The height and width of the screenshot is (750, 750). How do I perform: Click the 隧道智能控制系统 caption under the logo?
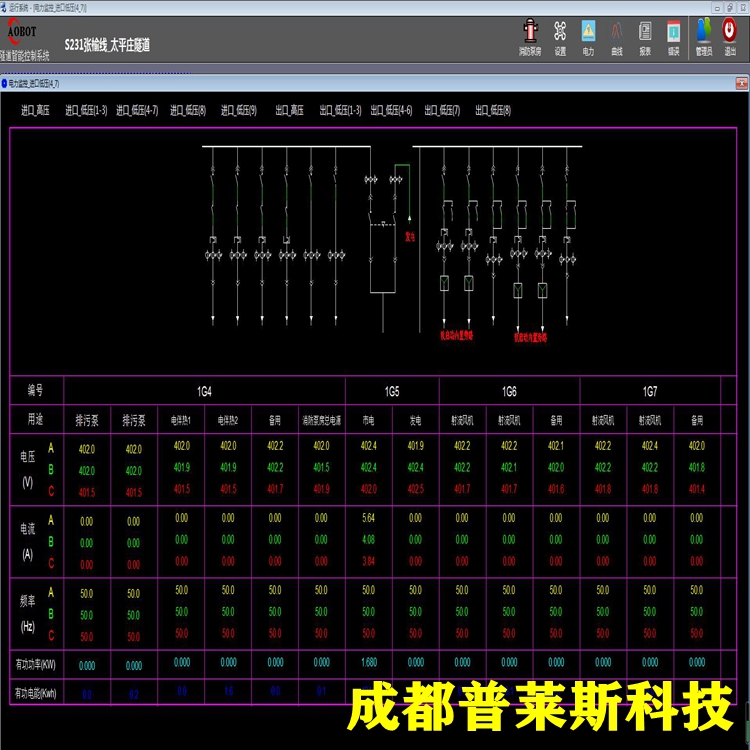click(25, 56)
